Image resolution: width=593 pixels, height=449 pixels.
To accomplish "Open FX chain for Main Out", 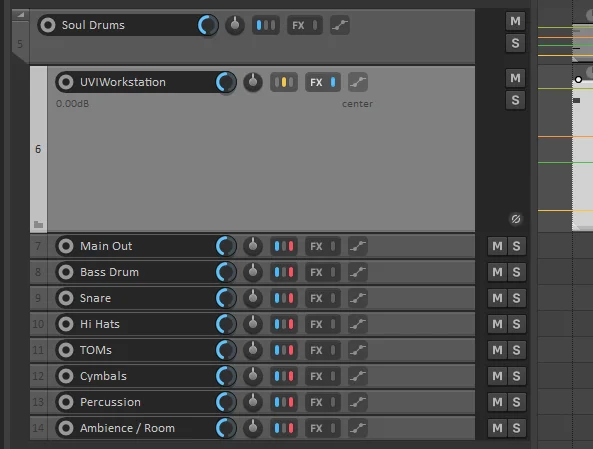I will (316, 246).
